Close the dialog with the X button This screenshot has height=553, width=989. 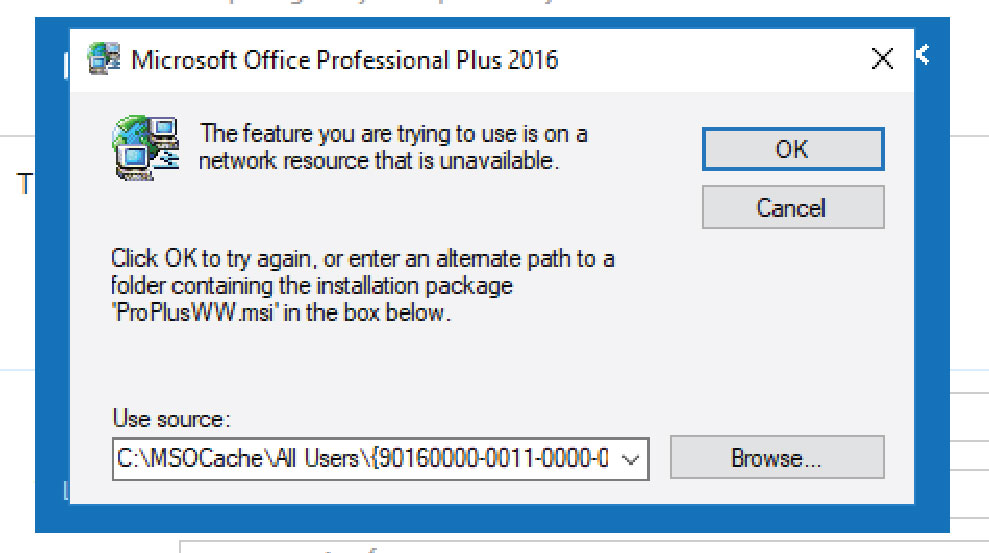click(882, 60)
